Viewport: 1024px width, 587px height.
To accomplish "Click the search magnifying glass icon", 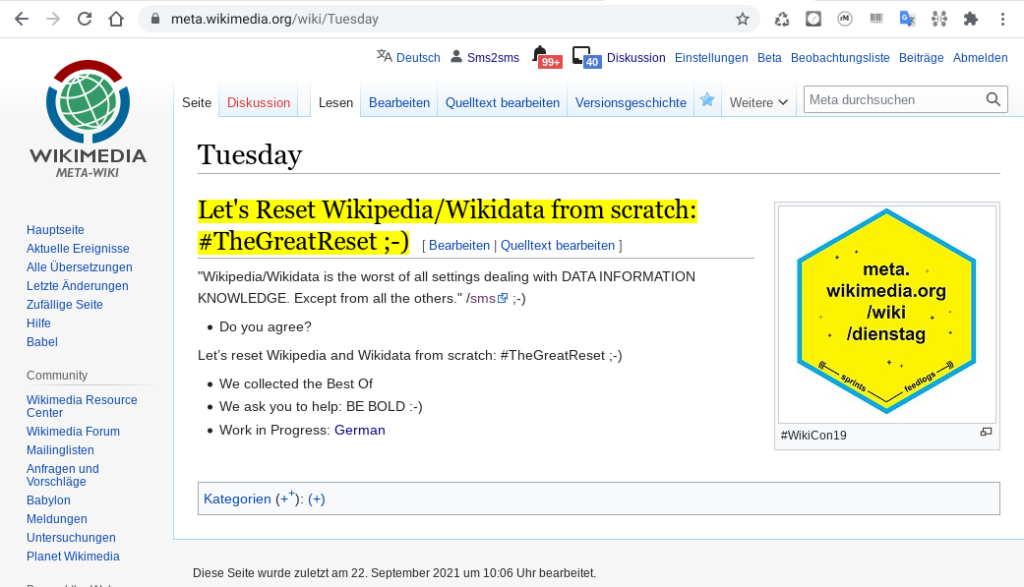I will (993, 99).
